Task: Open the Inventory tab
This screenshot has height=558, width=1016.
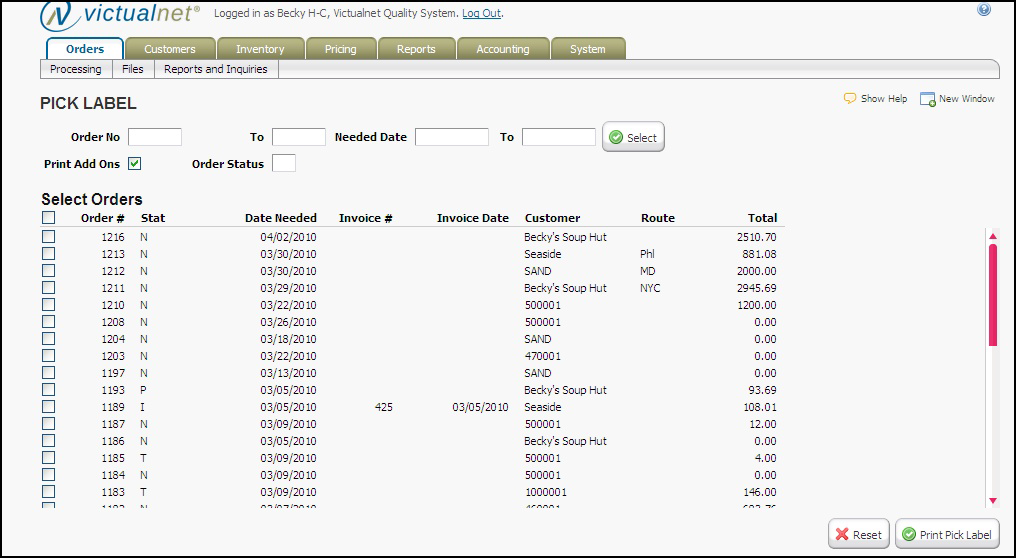Action: [260, 49]
